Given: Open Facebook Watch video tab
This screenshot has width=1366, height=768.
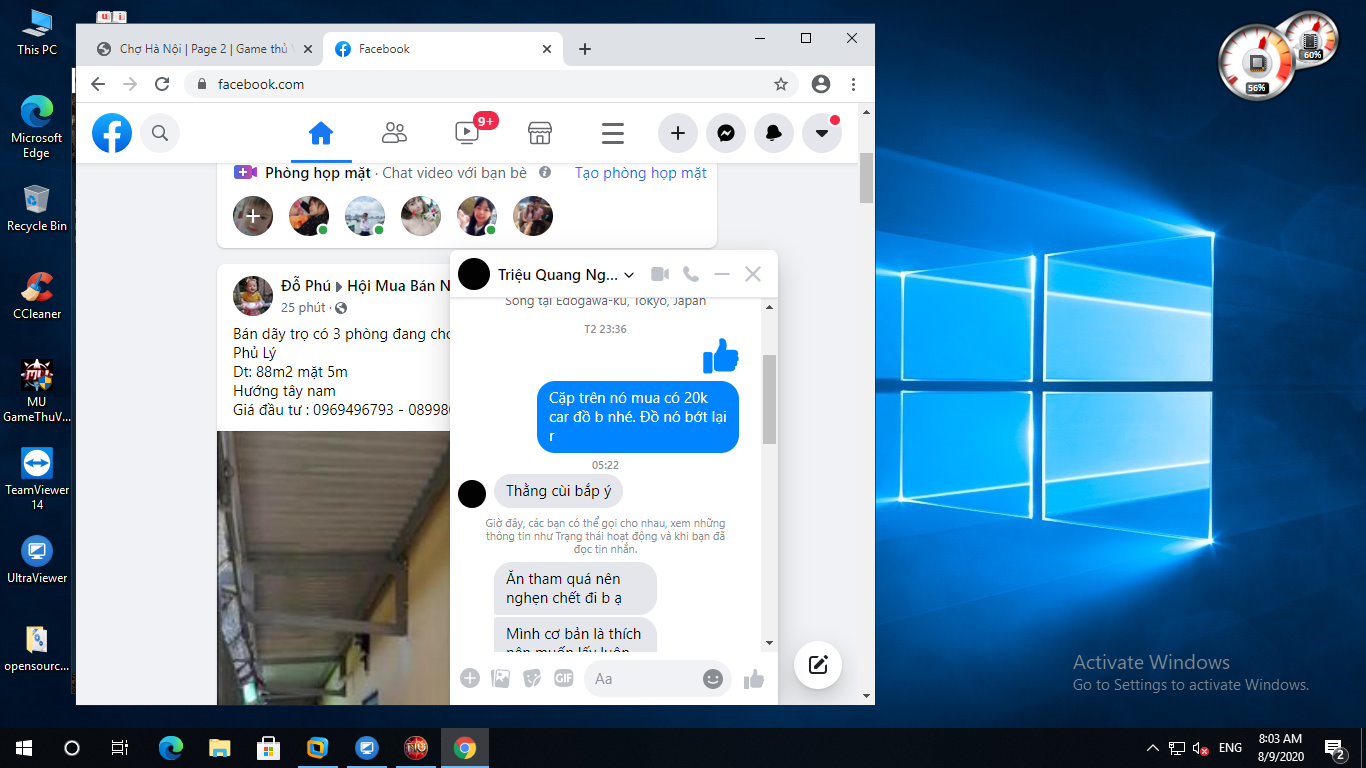Looking at the screenshot, I should click(467, 133).
